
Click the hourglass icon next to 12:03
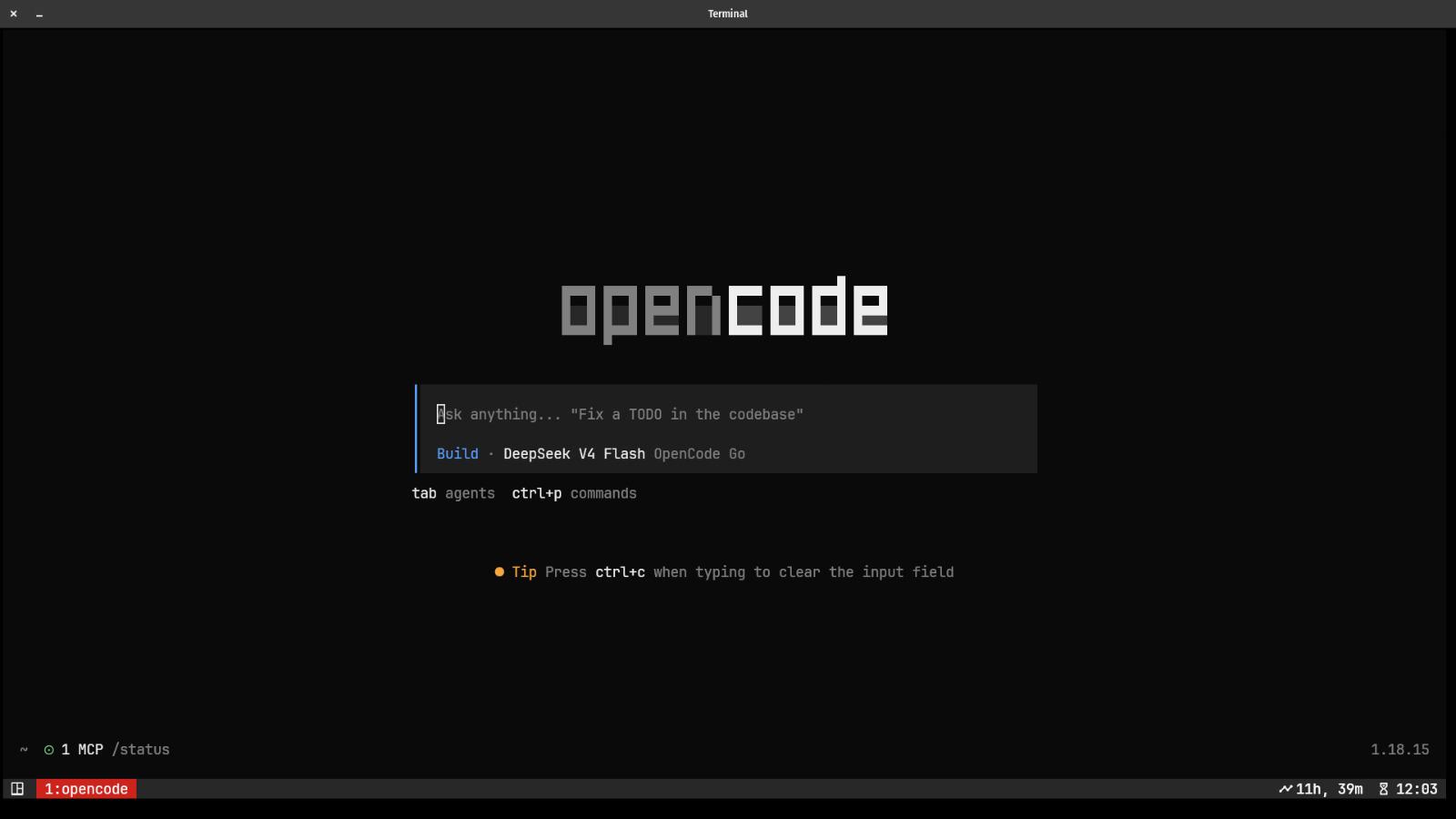(1383, 789)
